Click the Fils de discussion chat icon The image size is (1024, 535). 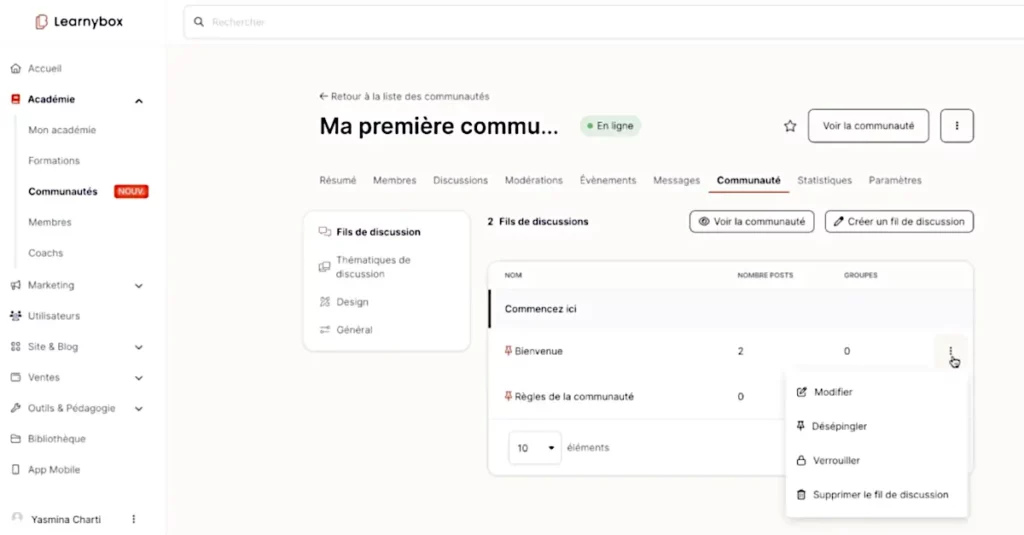(x=325, y=232)
